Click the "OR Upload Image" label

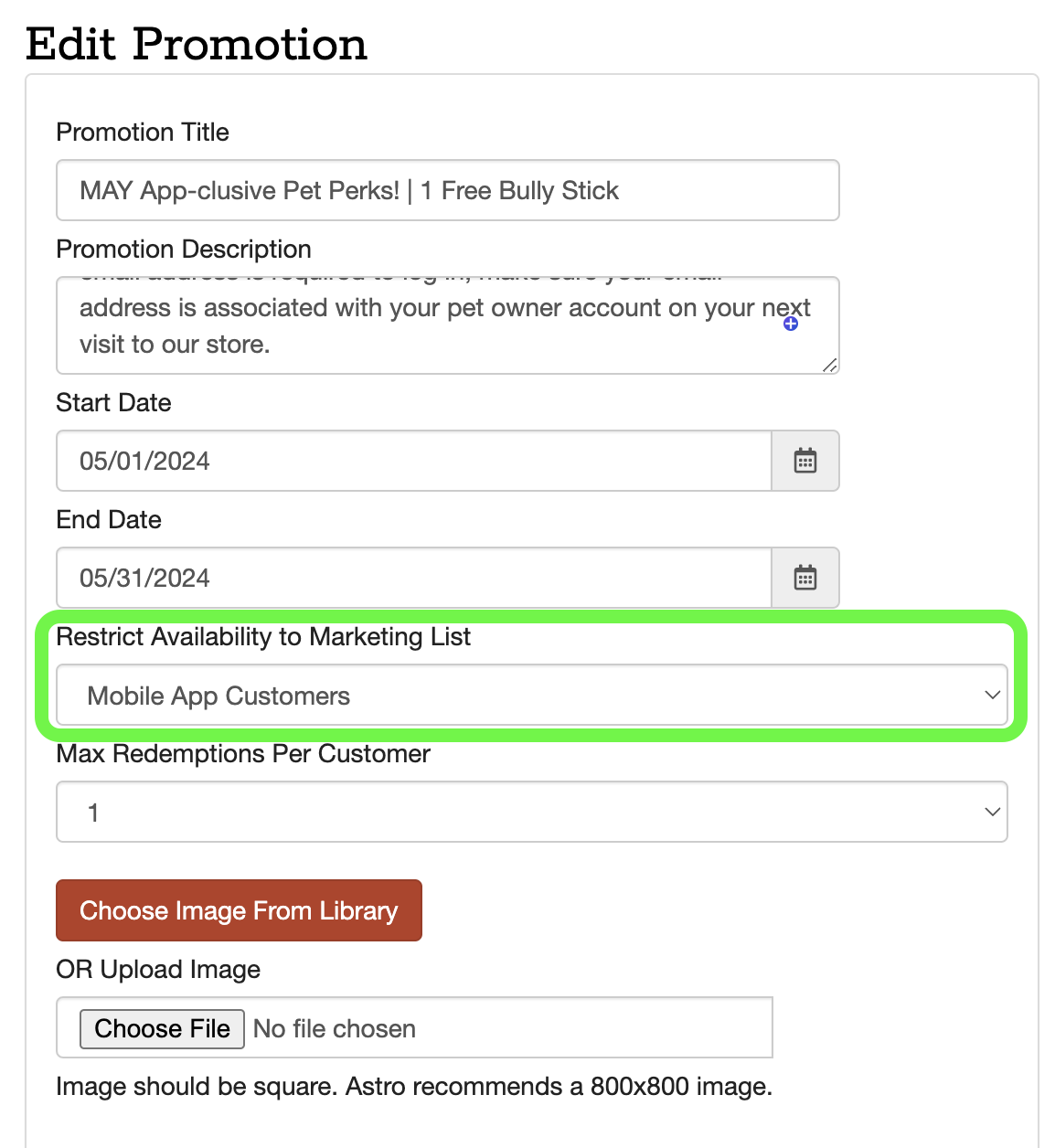(x=158, y=969)
